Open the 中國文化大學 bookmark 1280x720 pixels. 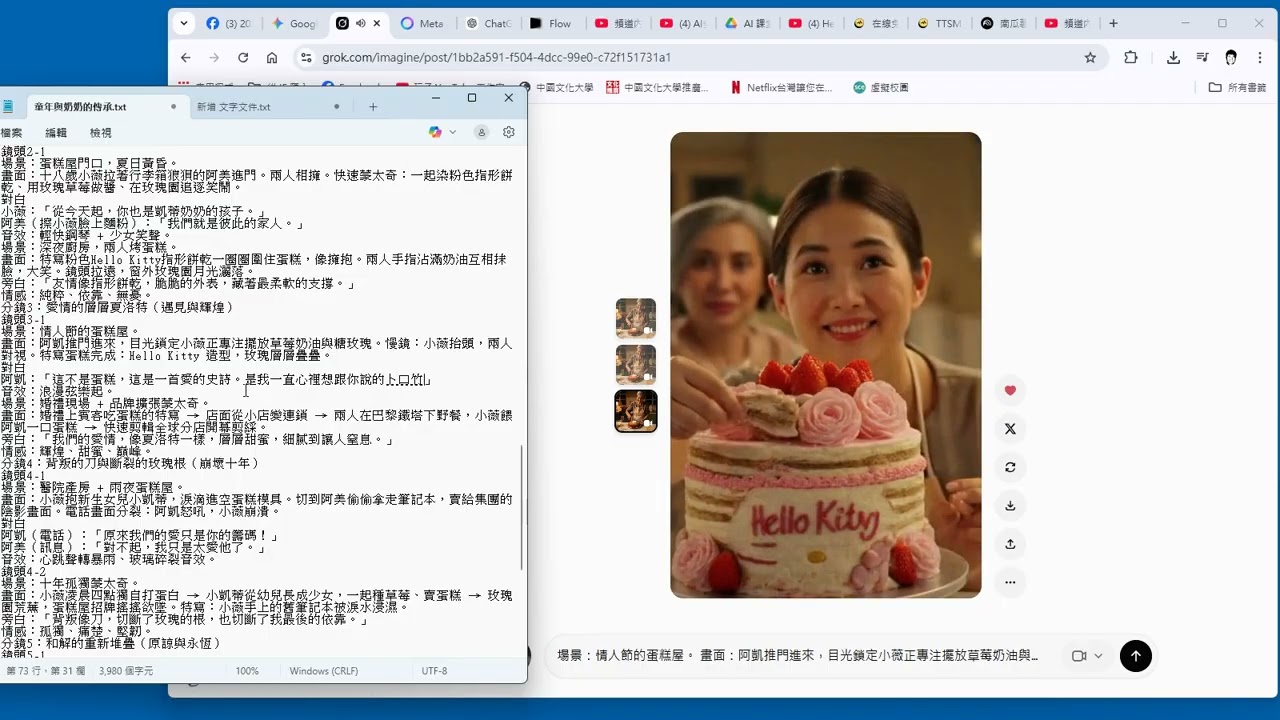pos(556,88)
